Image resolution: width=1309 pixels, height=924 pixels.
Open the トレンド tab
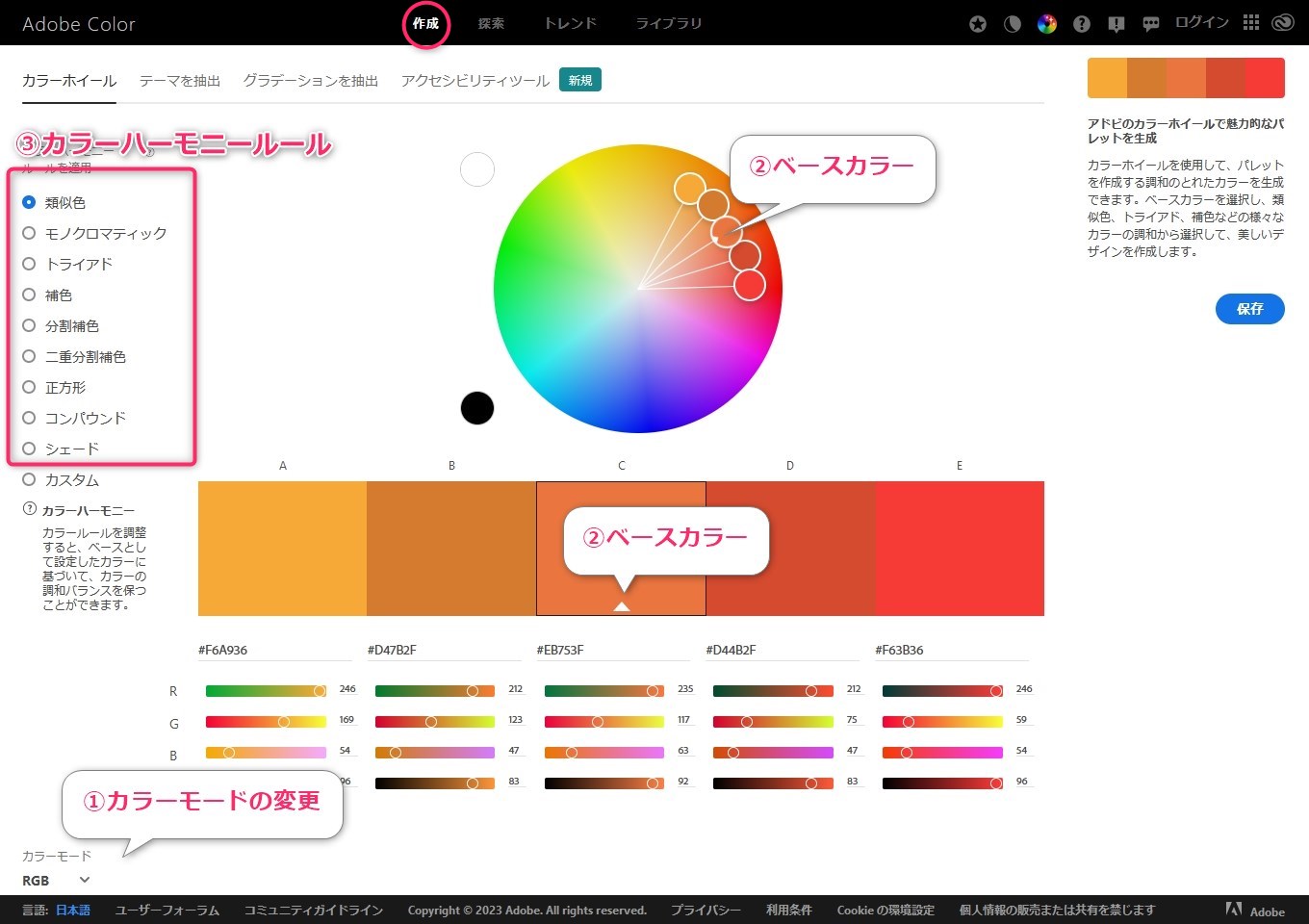(570, 23)
